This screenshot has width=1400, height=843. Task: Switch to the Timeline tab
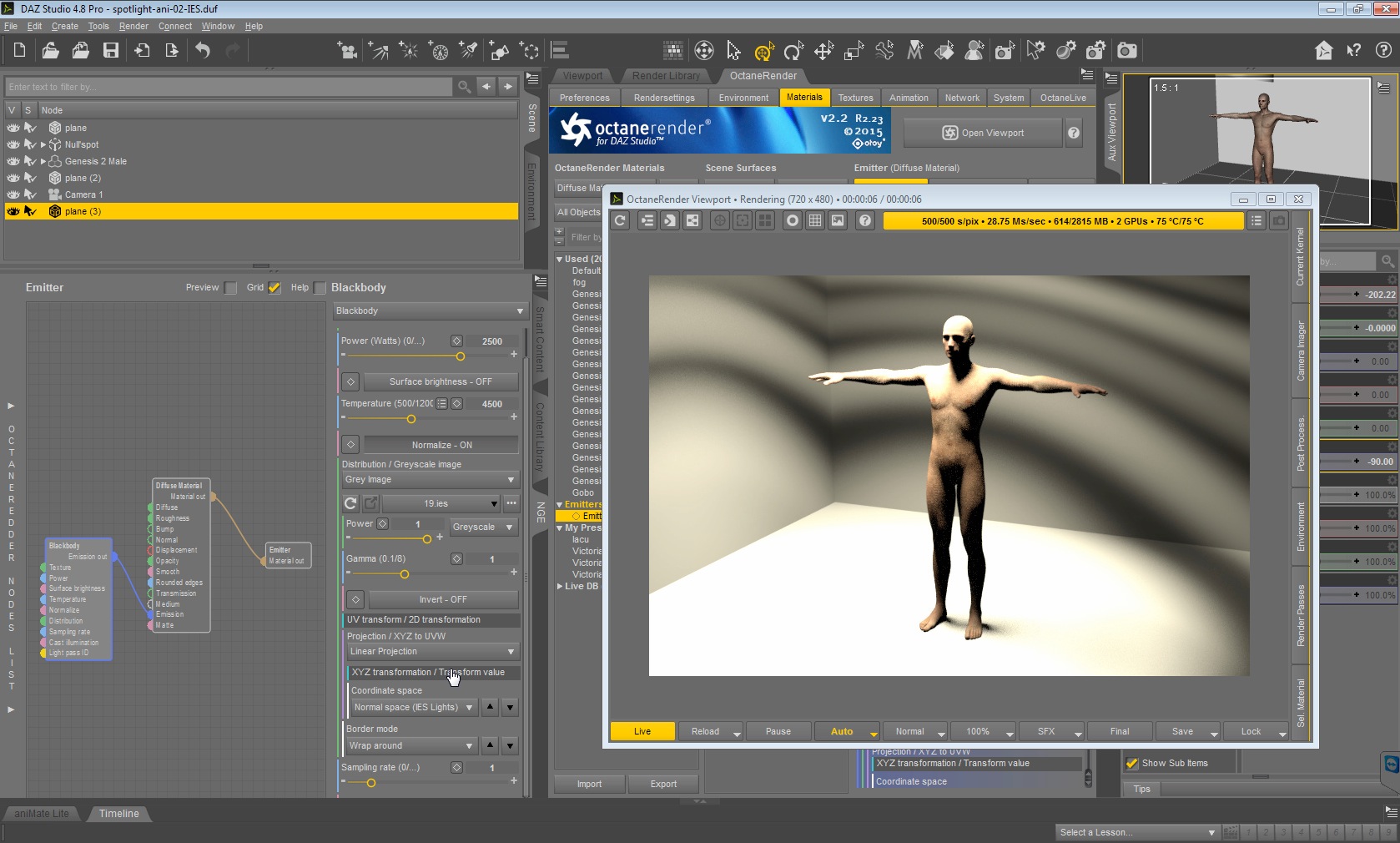(x=119, y=813)
